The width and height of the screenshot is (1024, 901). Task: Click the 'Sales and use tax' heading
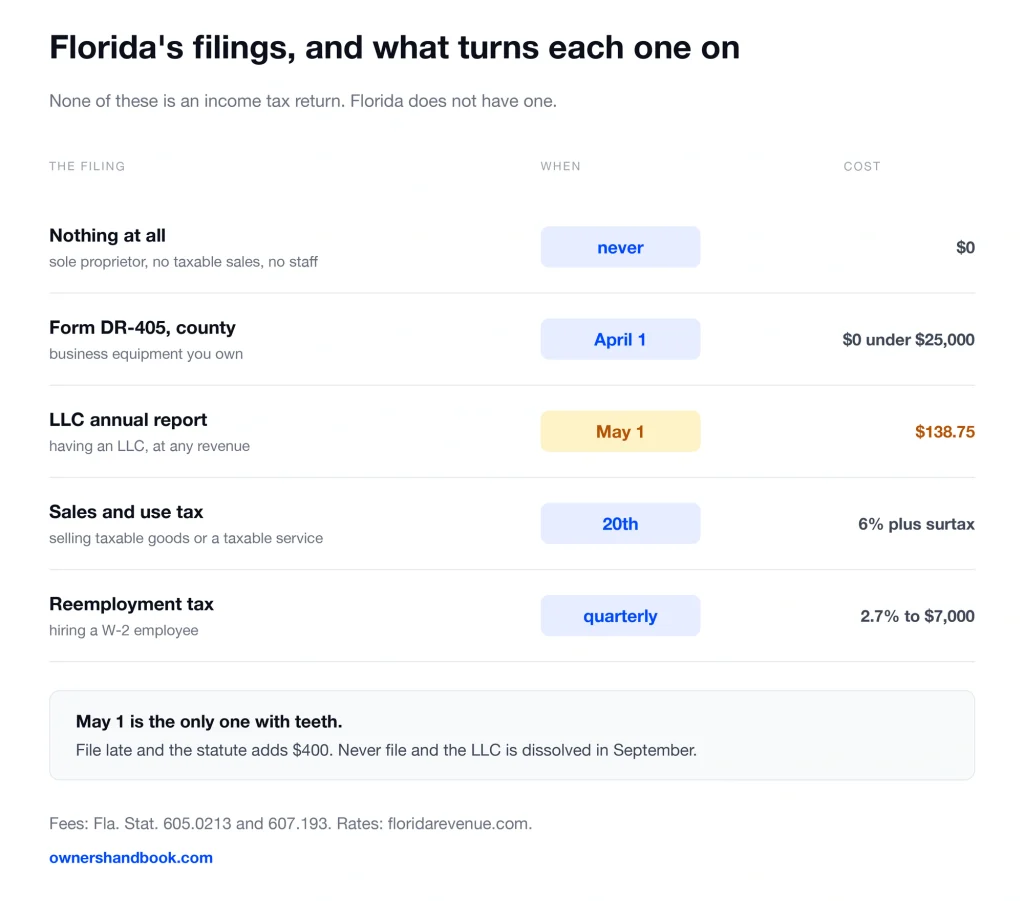click(126, 511)
